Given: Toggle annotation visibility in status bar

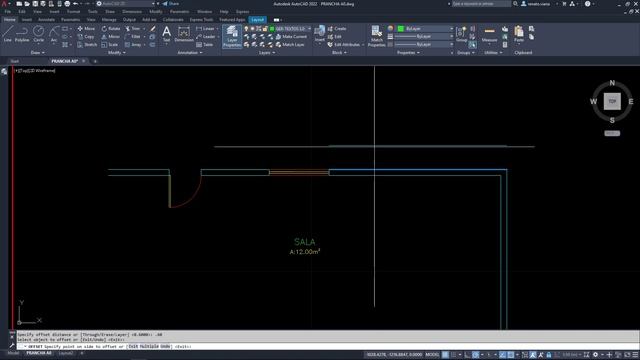Looking at the screenshot, I should click(533, 355).
